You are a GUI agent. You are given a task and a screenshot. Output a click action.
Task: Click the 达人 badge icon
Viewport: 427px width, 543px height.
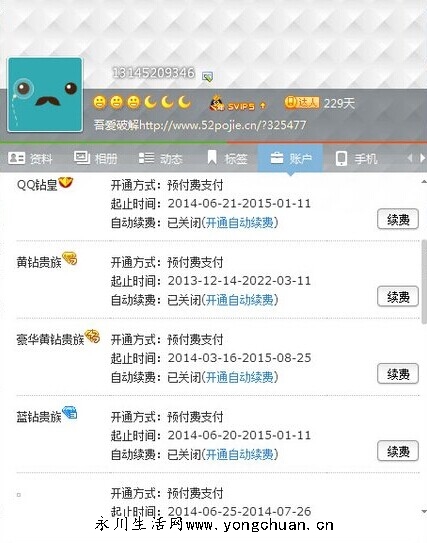click(x=302, y=103)
